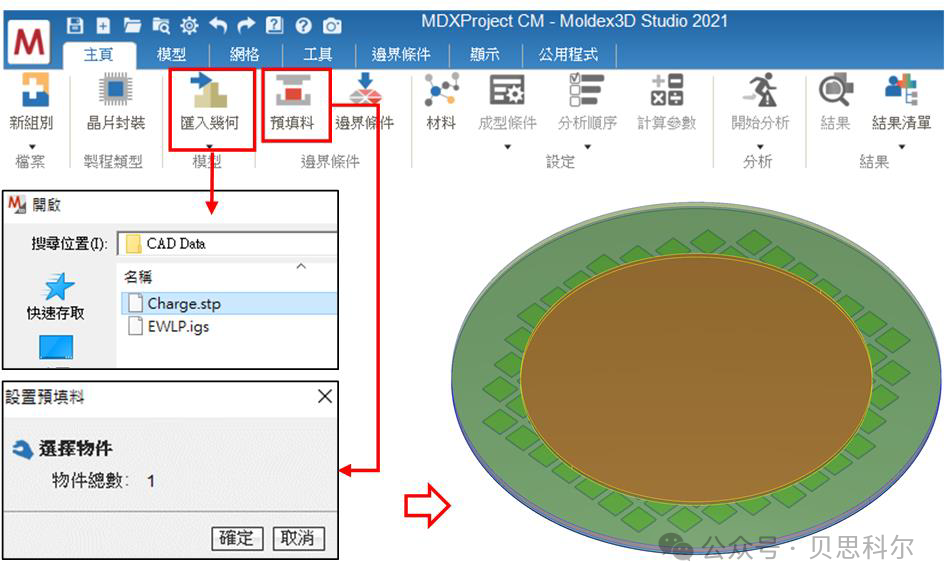
Task: Close the 設置預填料 dialog
Action: click(325, 396)
